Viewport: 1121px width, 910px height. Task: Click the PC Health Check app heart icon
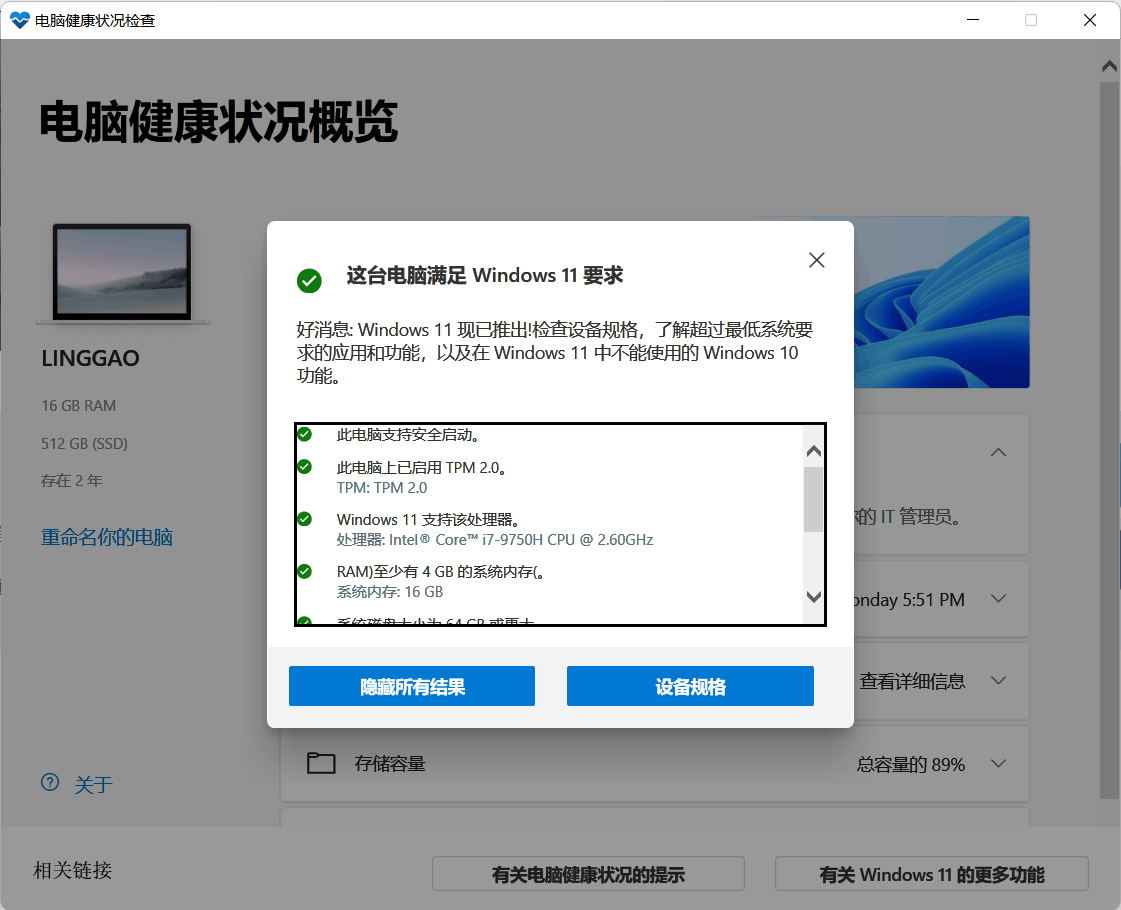[20, 20]
